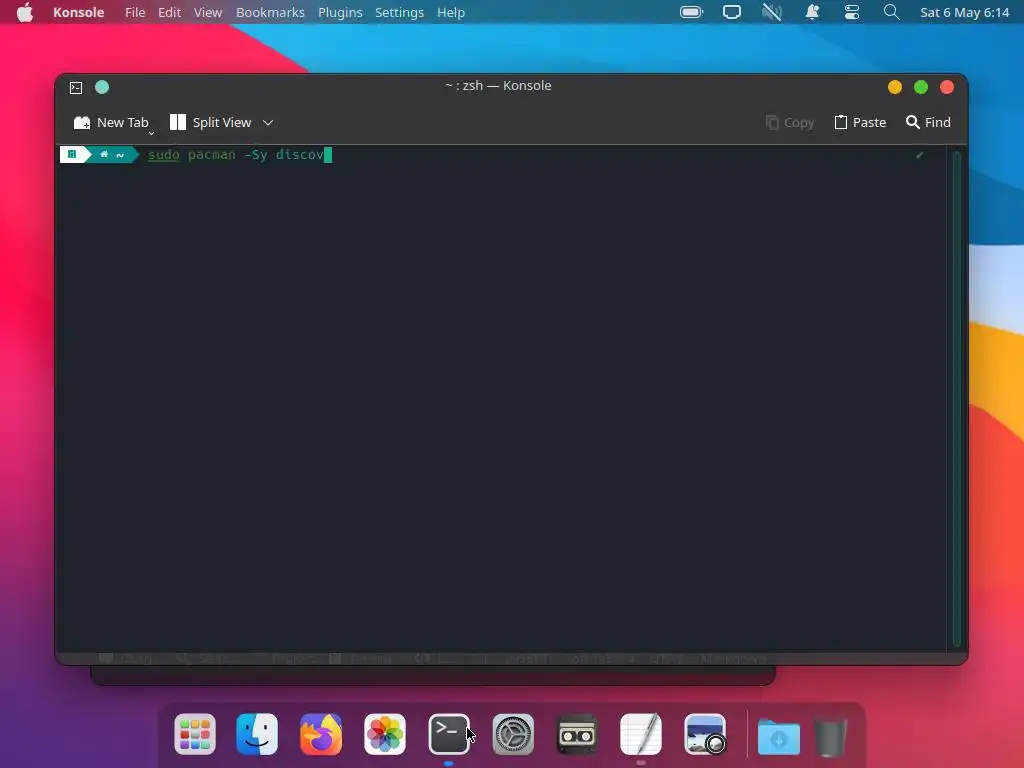Open System Settings gear in dock
The height and width of the screenshot is (768, 1024).
513,734
